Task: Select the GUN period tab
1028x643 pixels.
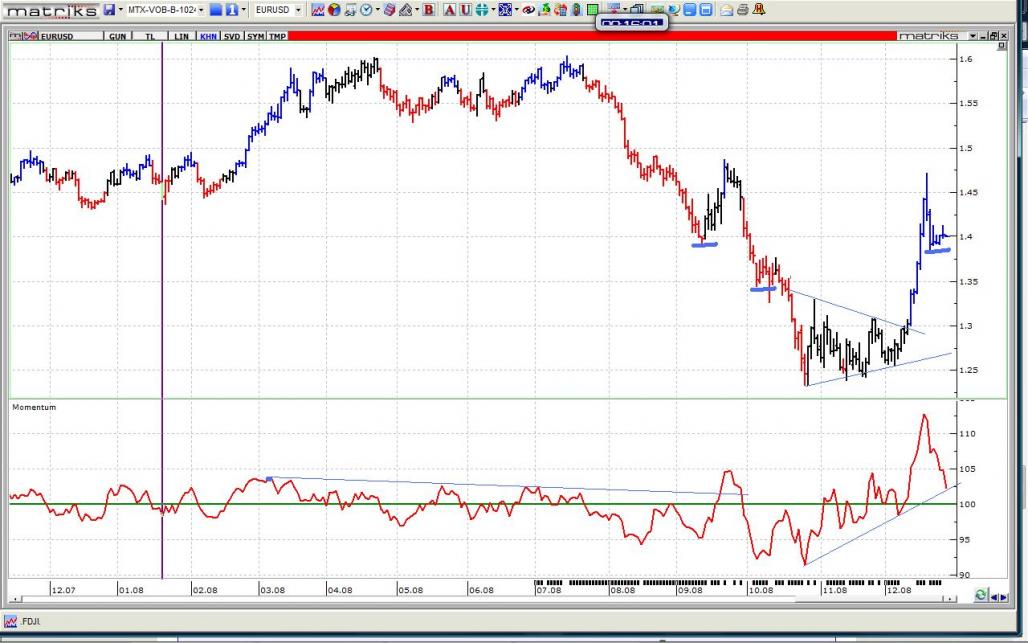Action: pyautogui.click(x=117, y=36)
